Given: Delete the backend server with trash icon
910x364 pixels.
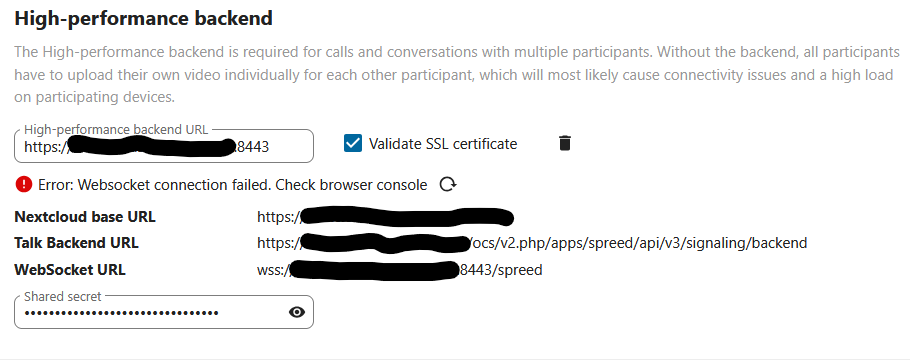Looking at the screenshot, I should point(564,143).
